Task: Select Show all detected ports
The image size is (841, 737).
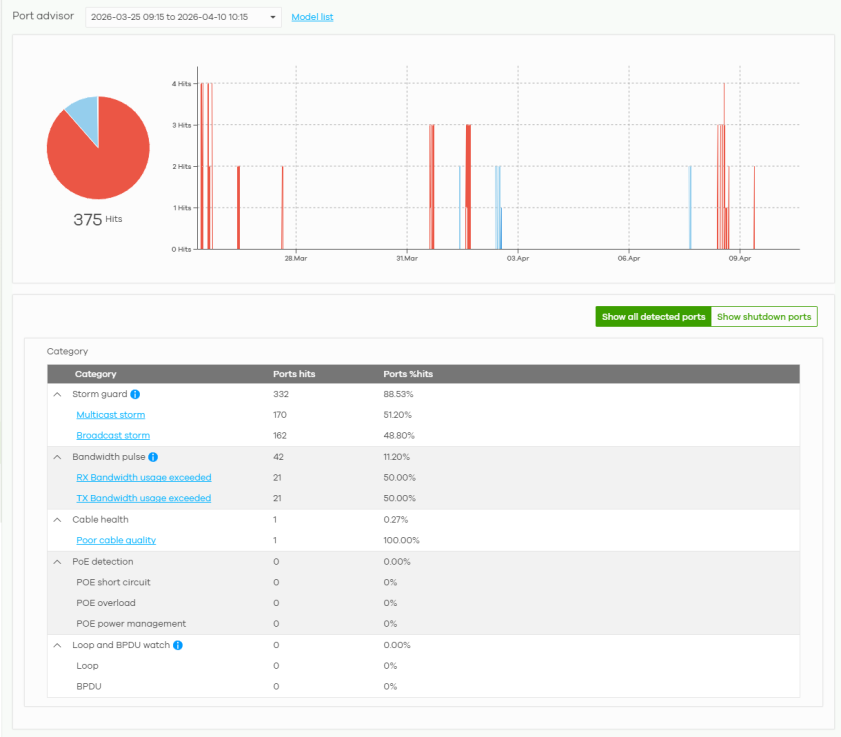Action: (653, 316)
